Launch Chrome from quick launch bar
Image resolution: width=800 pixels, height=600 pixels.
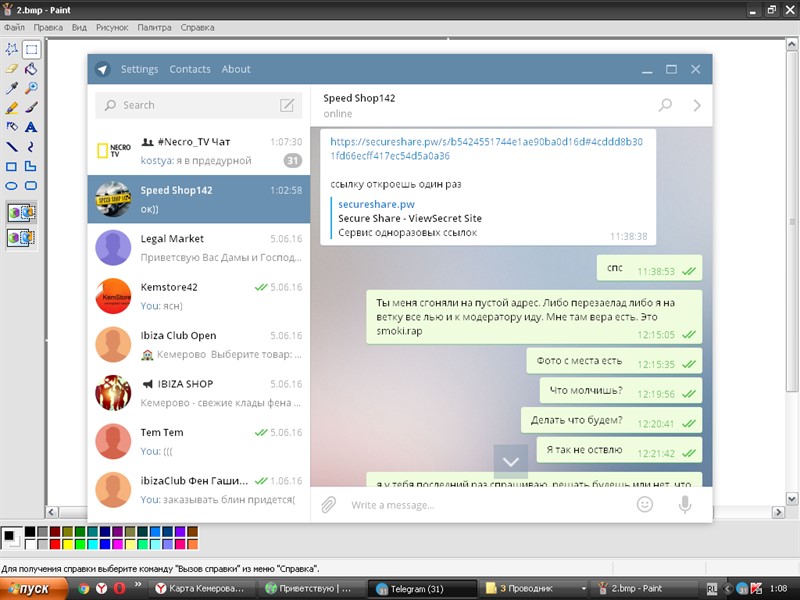(x=84, y=589)
